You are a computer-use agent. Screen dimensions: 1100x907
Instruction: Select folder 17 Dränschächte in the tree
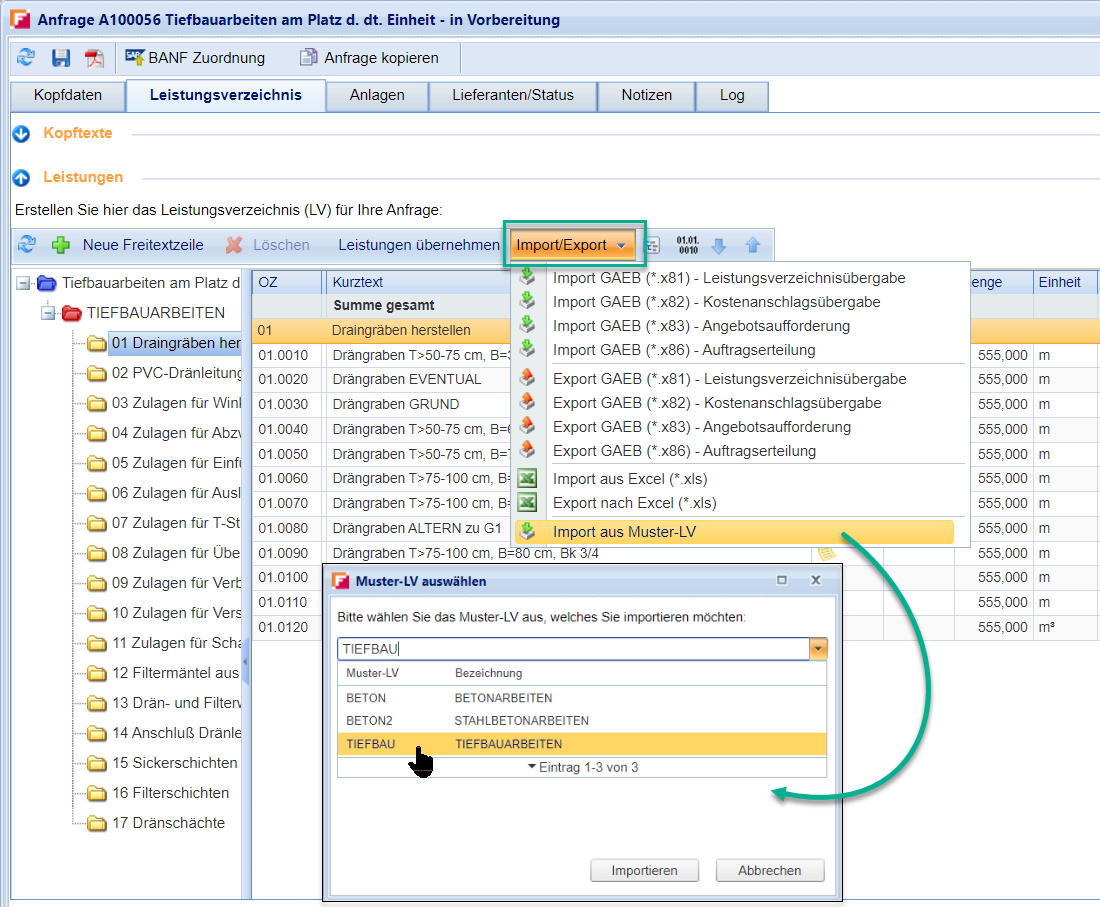click(x=167, y=823)
